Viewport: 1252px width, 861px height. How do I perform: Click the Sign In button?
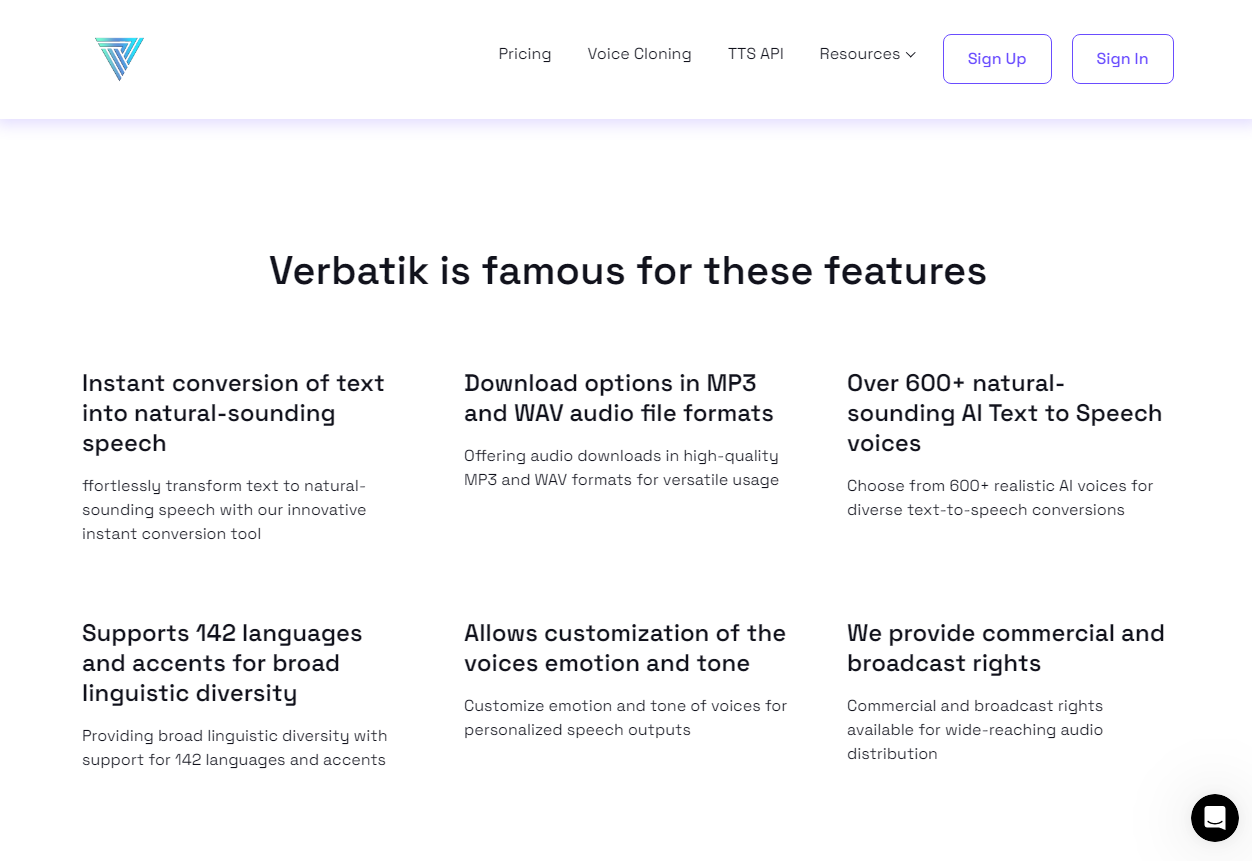pos(1122,59)
